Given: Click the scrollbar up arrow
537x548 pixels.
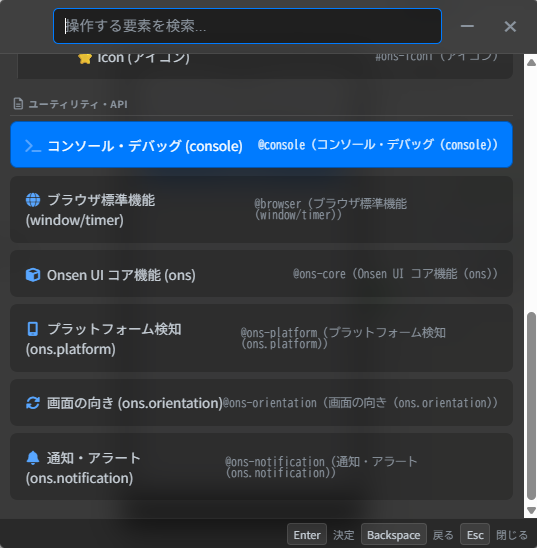Looking at the screenshot, I should (x=531, y=63).
